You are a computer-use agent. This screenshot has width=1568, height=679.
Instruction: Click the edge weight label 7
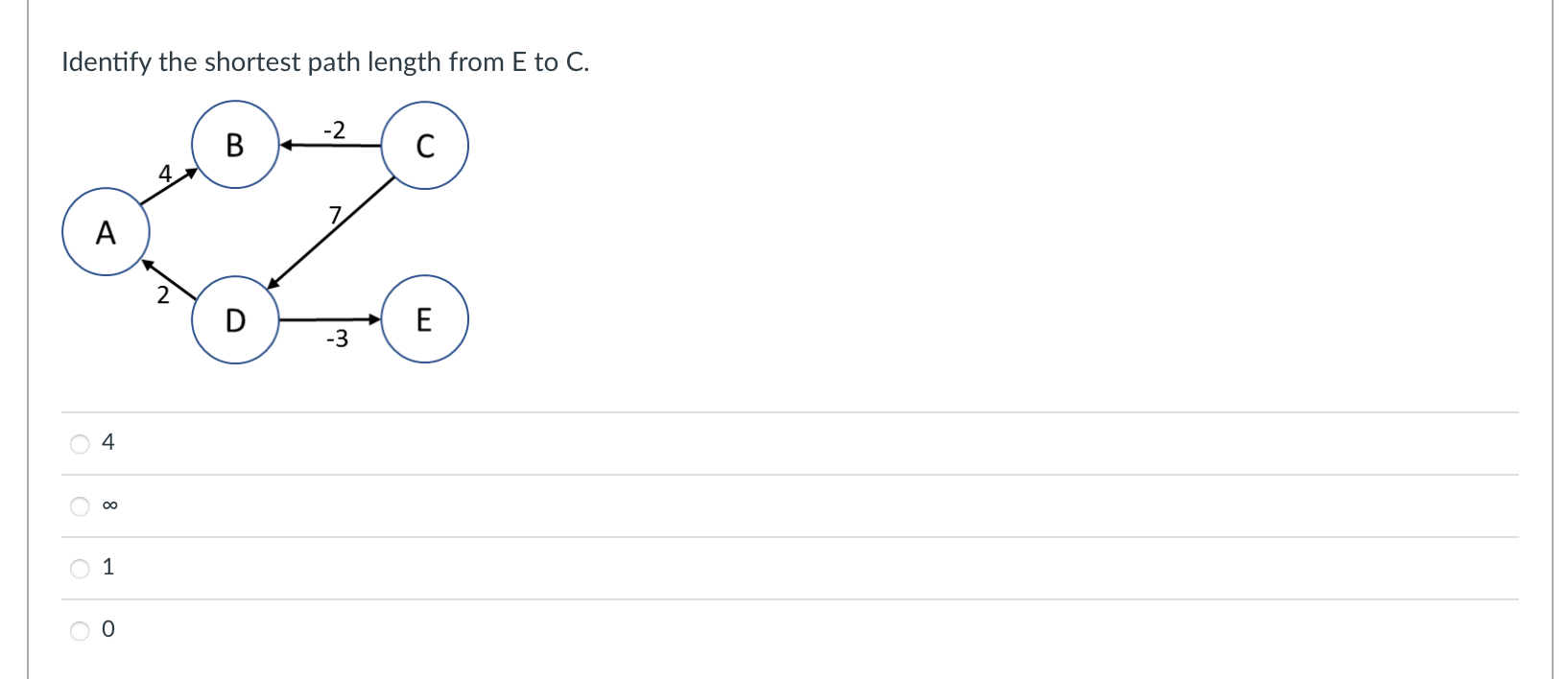(336, 217)
